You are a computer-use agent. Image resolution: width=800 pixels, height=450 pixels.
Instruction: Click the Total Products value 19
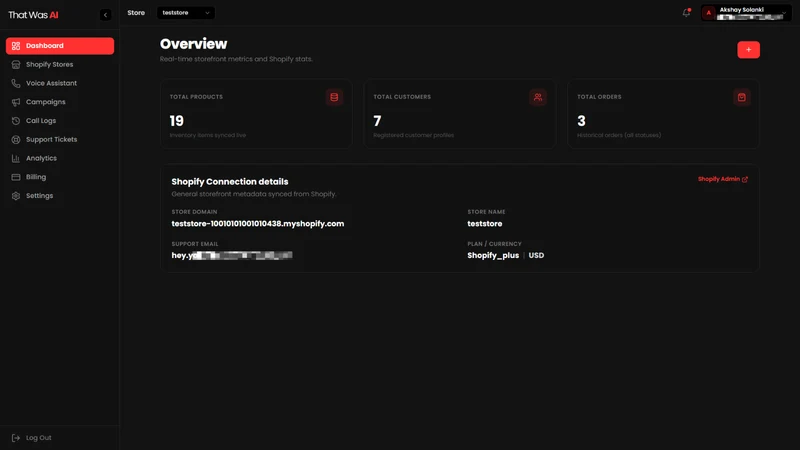(177, 121)
